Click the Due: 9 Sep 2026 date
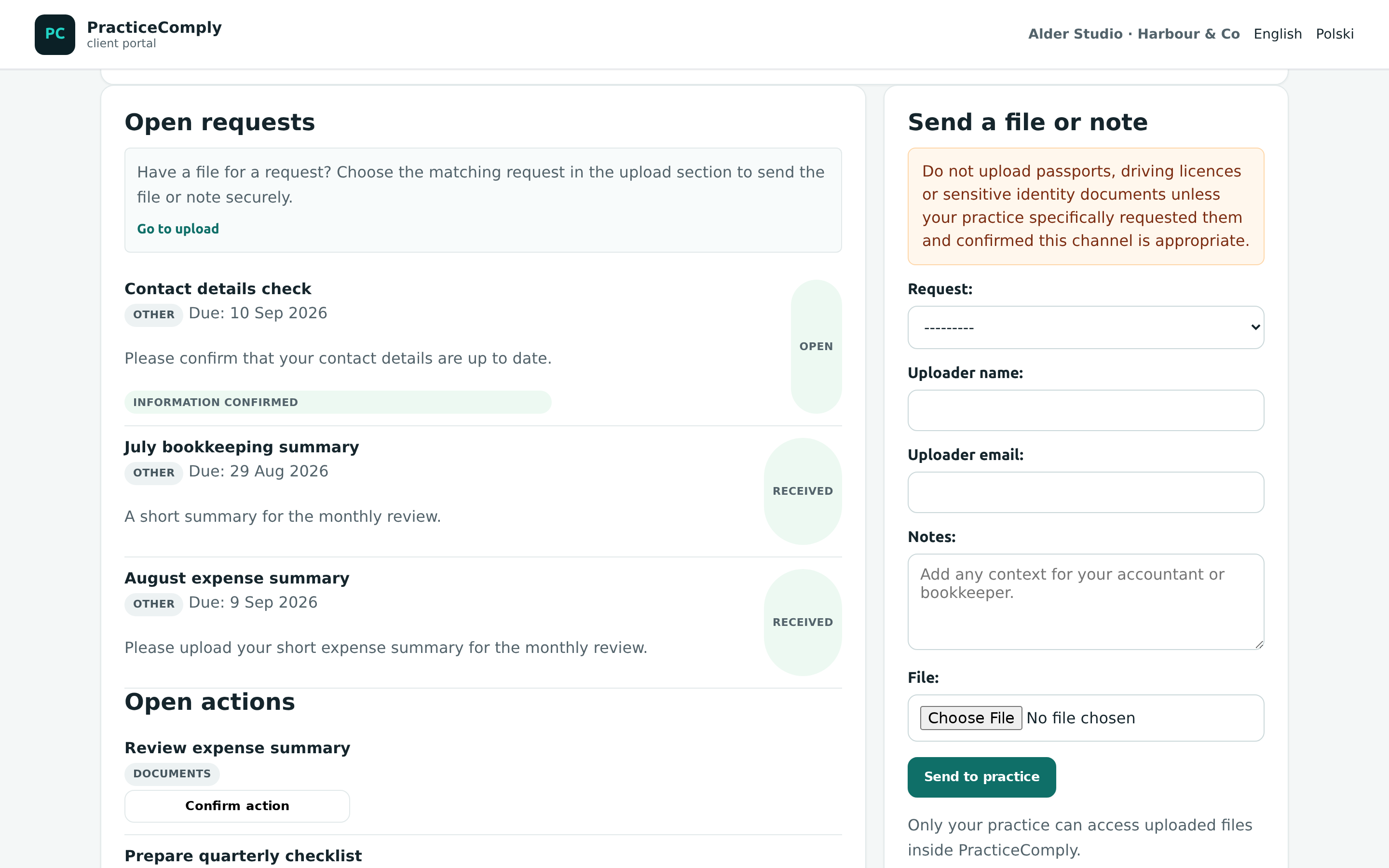The width and height of the screenshot is (1389, 868). (x=253, y=603)
